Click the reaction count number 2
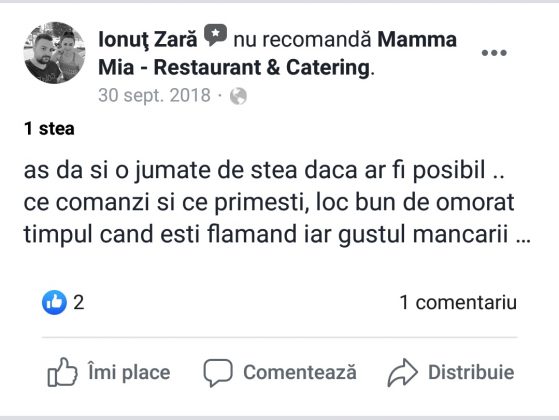The height and width of the screenshot is (420, 559). pos(79,302)
